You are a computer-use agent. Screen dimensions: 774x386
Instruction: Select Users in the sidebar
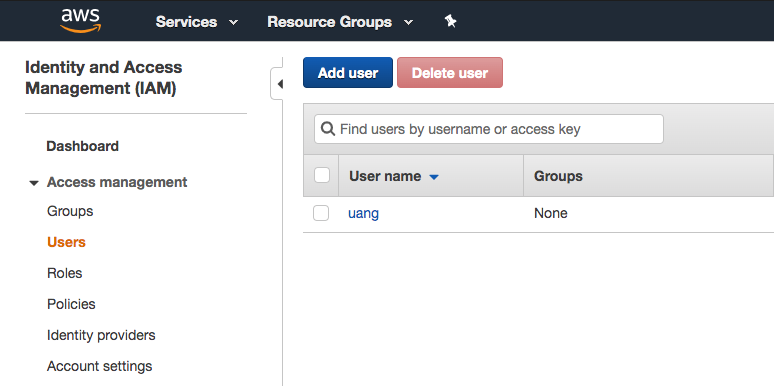[x=66, y=242]
